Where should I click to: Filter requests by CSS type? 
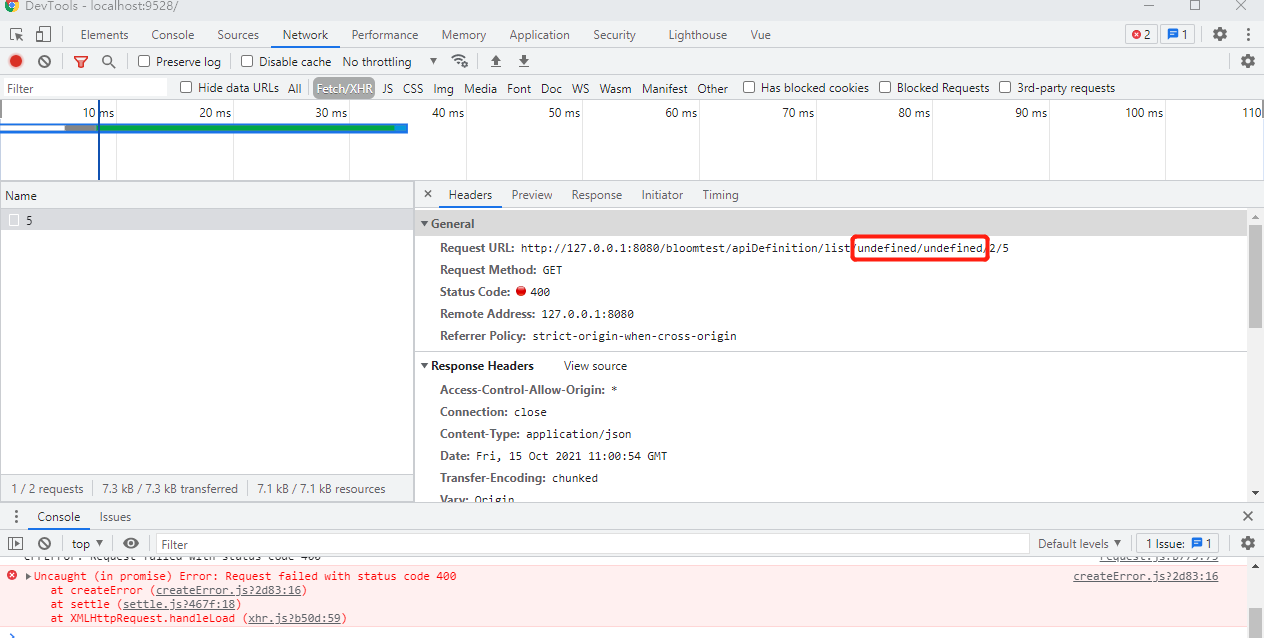pyautogui.click(x=413, y=88)
